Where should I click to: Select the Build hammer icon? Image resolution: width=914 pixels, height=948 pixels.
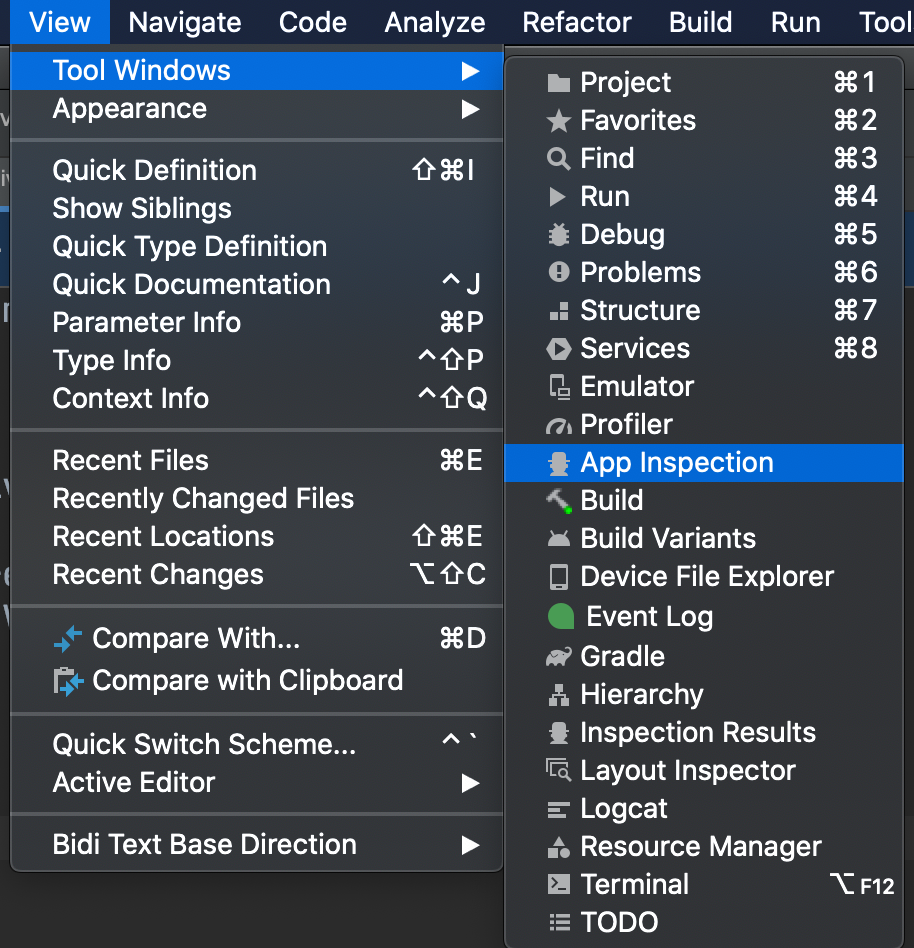[x=559, y=501]
